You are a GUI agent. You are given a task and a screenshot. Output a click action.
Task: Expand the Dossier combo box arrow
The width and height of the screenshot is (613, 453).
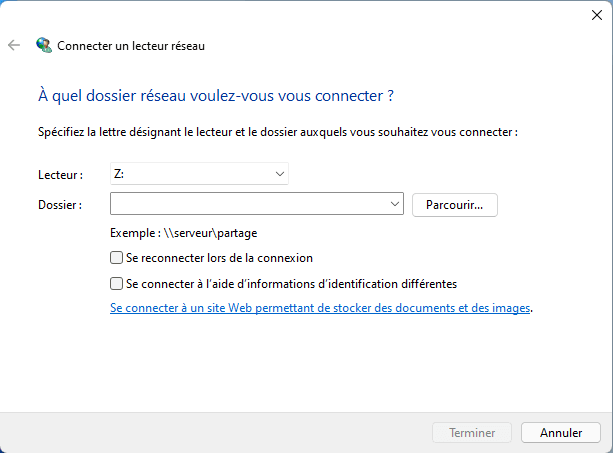(394, 204)
